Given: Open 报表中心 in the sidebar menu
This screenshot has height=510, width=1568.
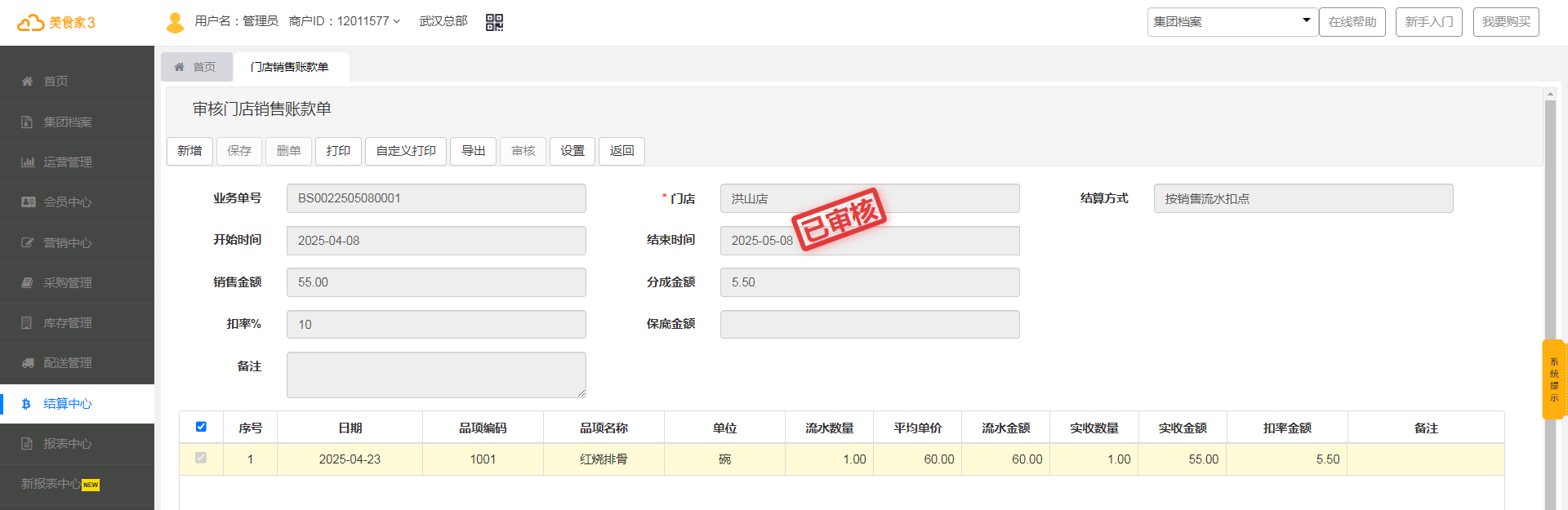Looking at the screenshot, I should click(x=67, y=444).
